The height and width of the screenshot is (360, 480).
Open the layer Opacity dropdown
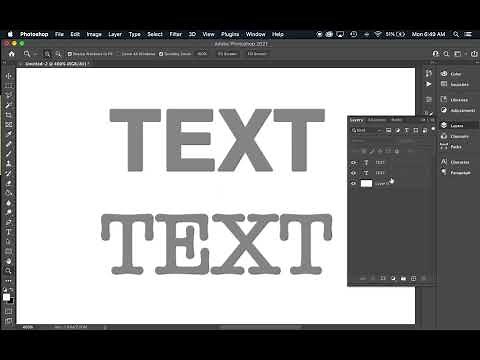coord(416,141)
